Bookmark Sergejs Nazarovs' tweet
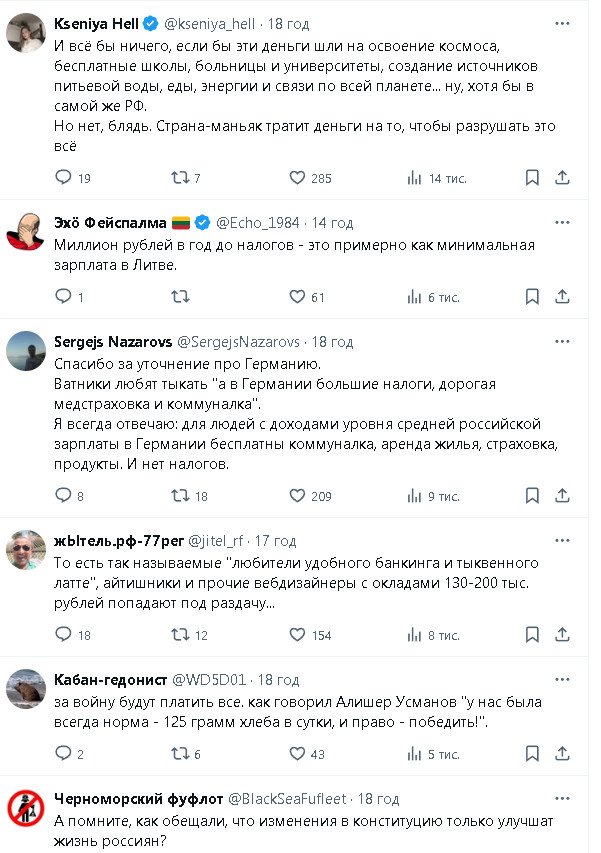The image size is (601, 853). (532, 495)
